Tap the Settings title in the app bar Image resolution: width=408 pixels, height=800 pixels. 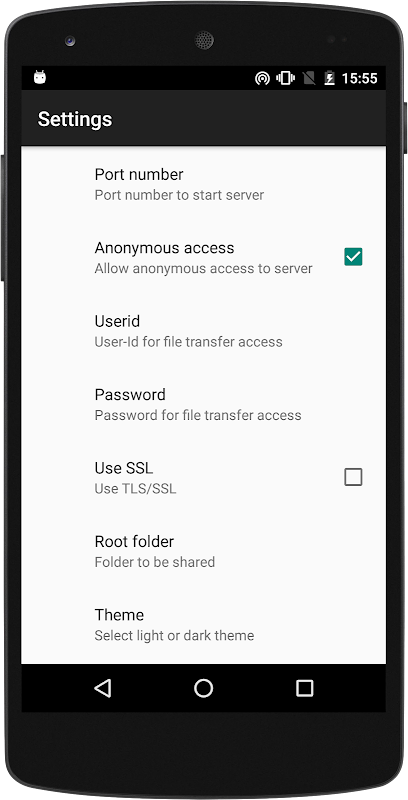[x=75, y=119]
